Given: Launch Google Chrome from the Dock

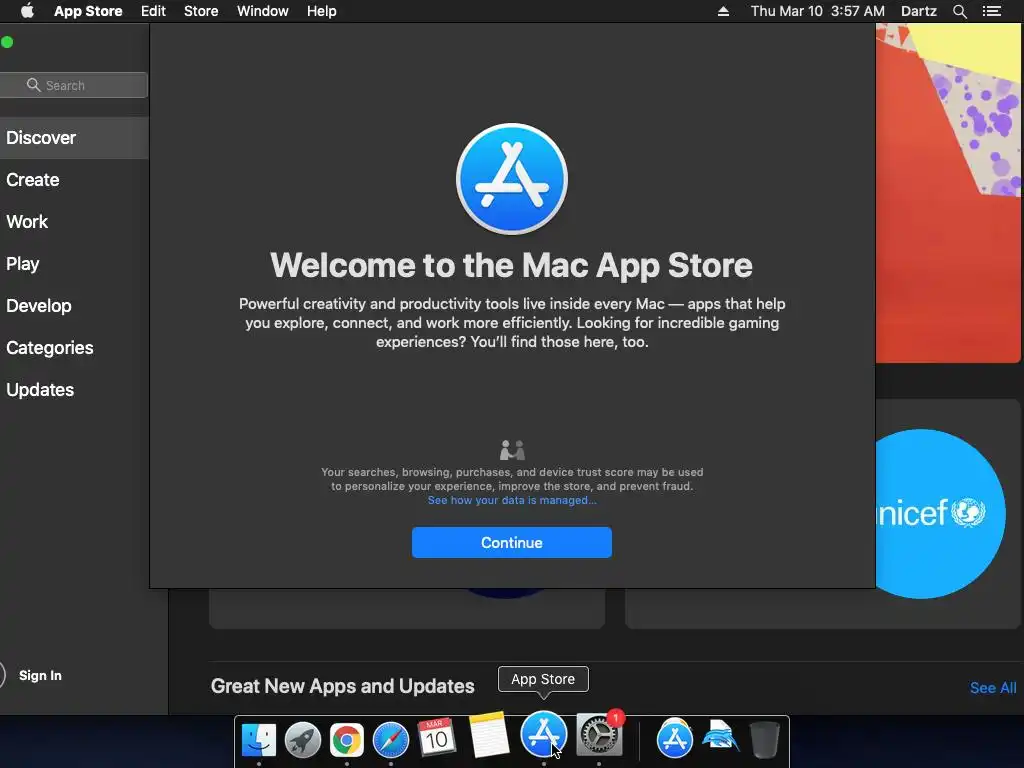Looking at the screenshot, I should point(347,740).
